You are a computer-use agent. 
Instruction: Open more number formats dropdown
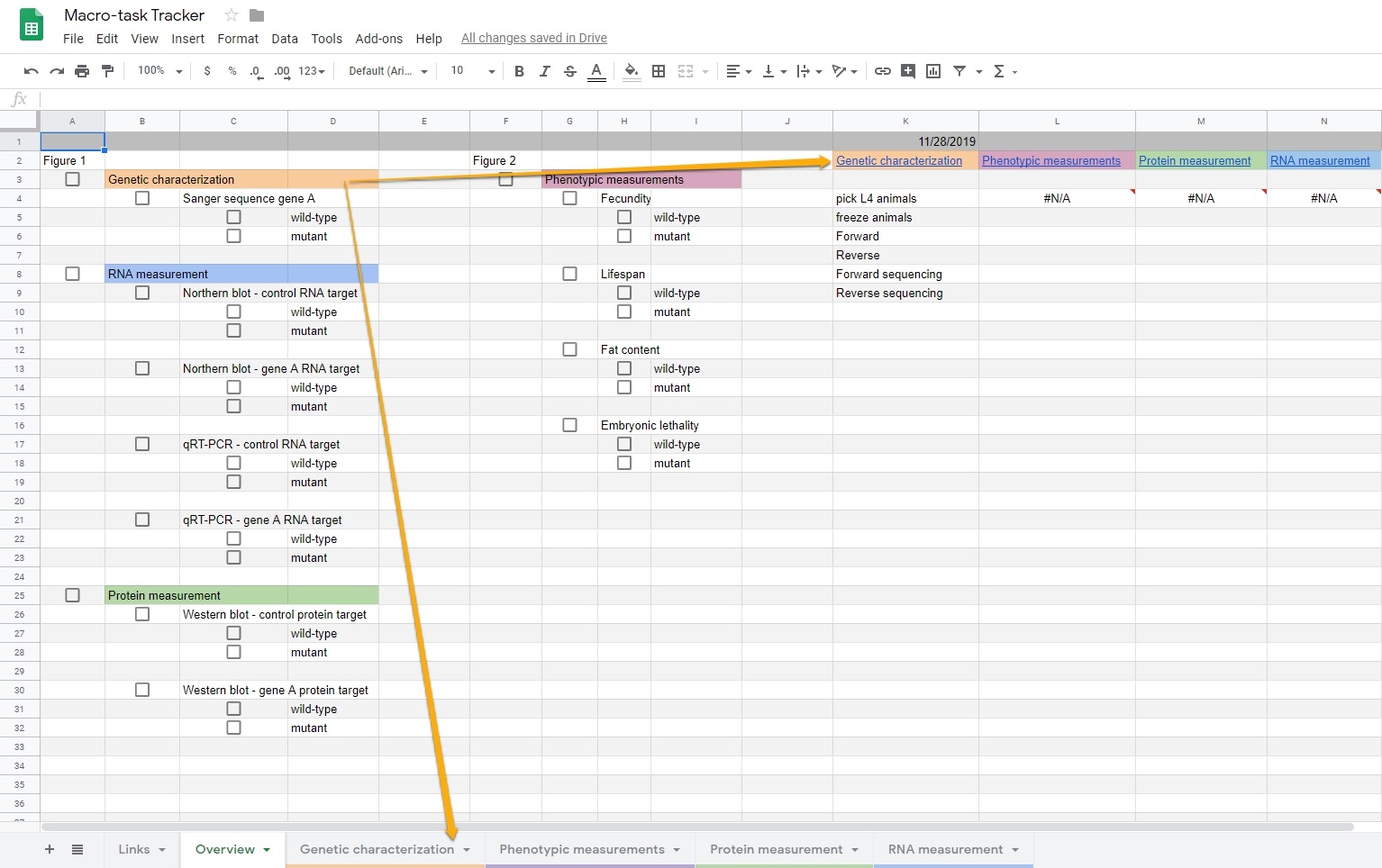tap(312, 71)
